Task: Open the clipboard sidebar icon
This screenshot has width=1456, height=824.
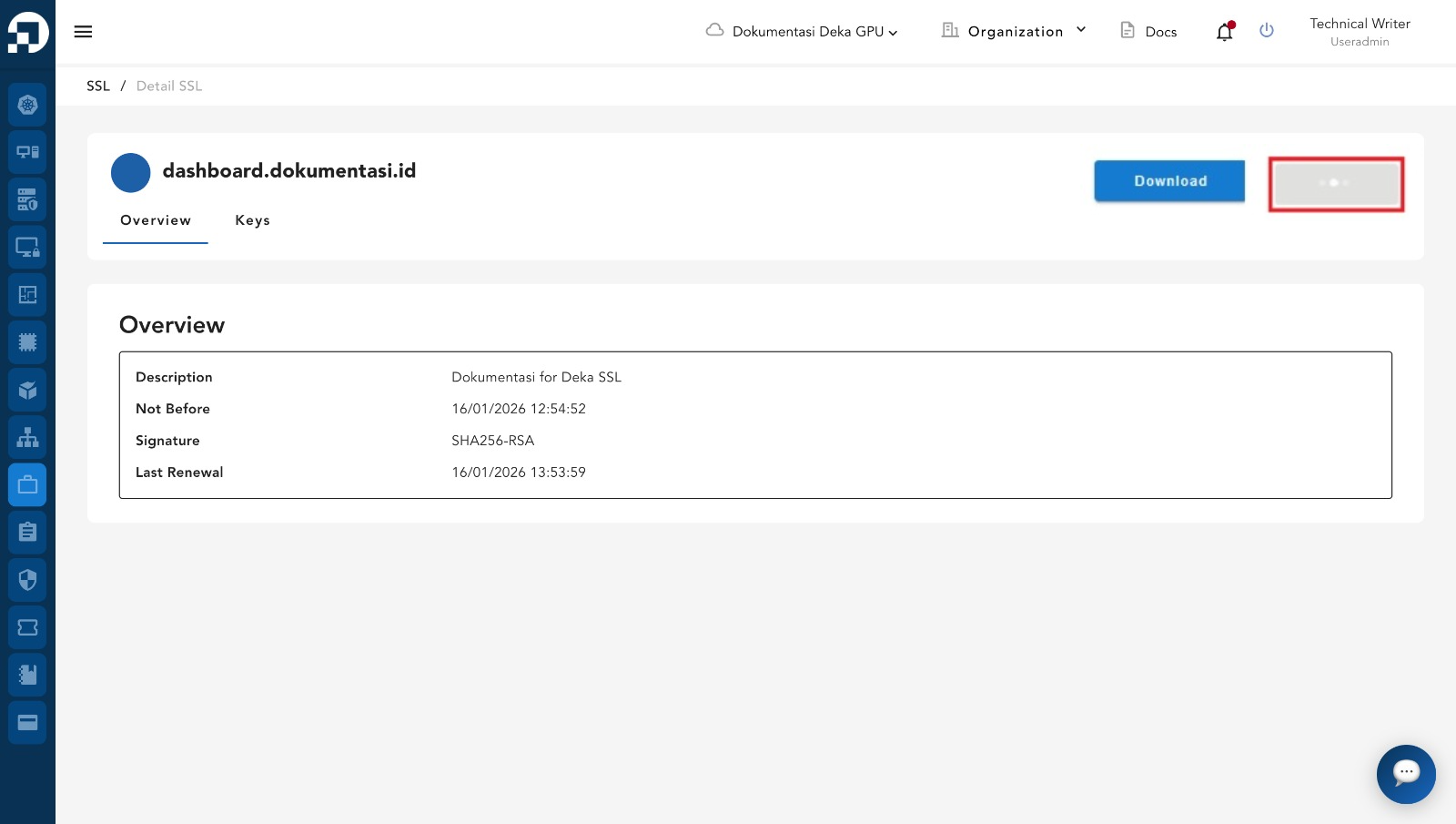Action: [27, 532]
